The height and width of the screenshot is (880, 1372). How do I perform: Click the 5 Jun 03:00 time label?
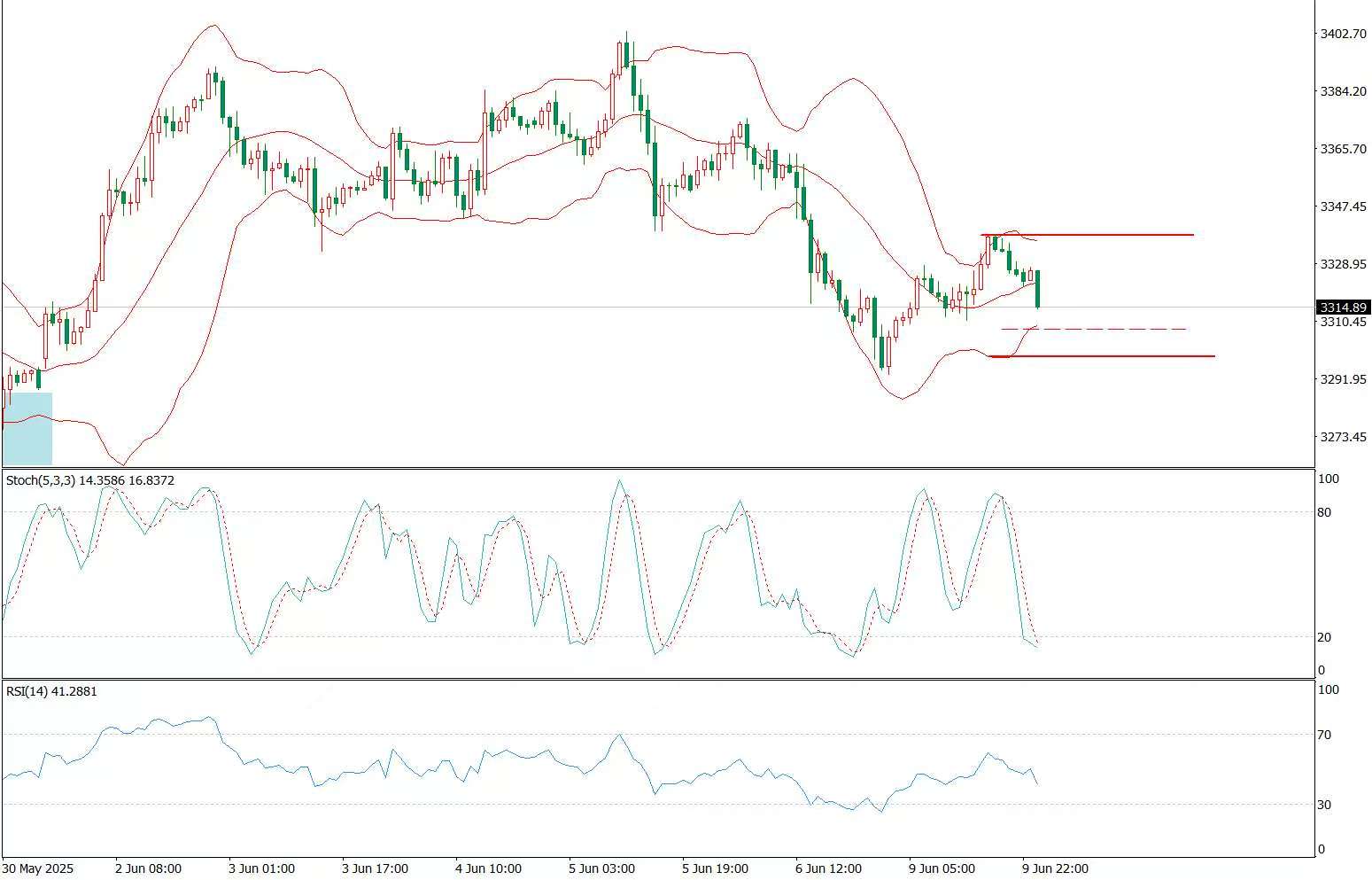(x=601, y=868)
